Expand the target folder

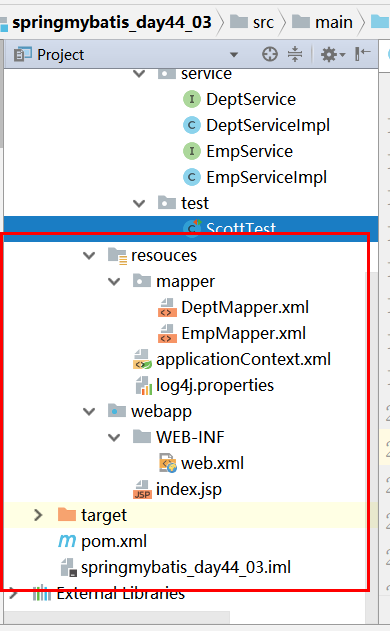pos(38,515)
